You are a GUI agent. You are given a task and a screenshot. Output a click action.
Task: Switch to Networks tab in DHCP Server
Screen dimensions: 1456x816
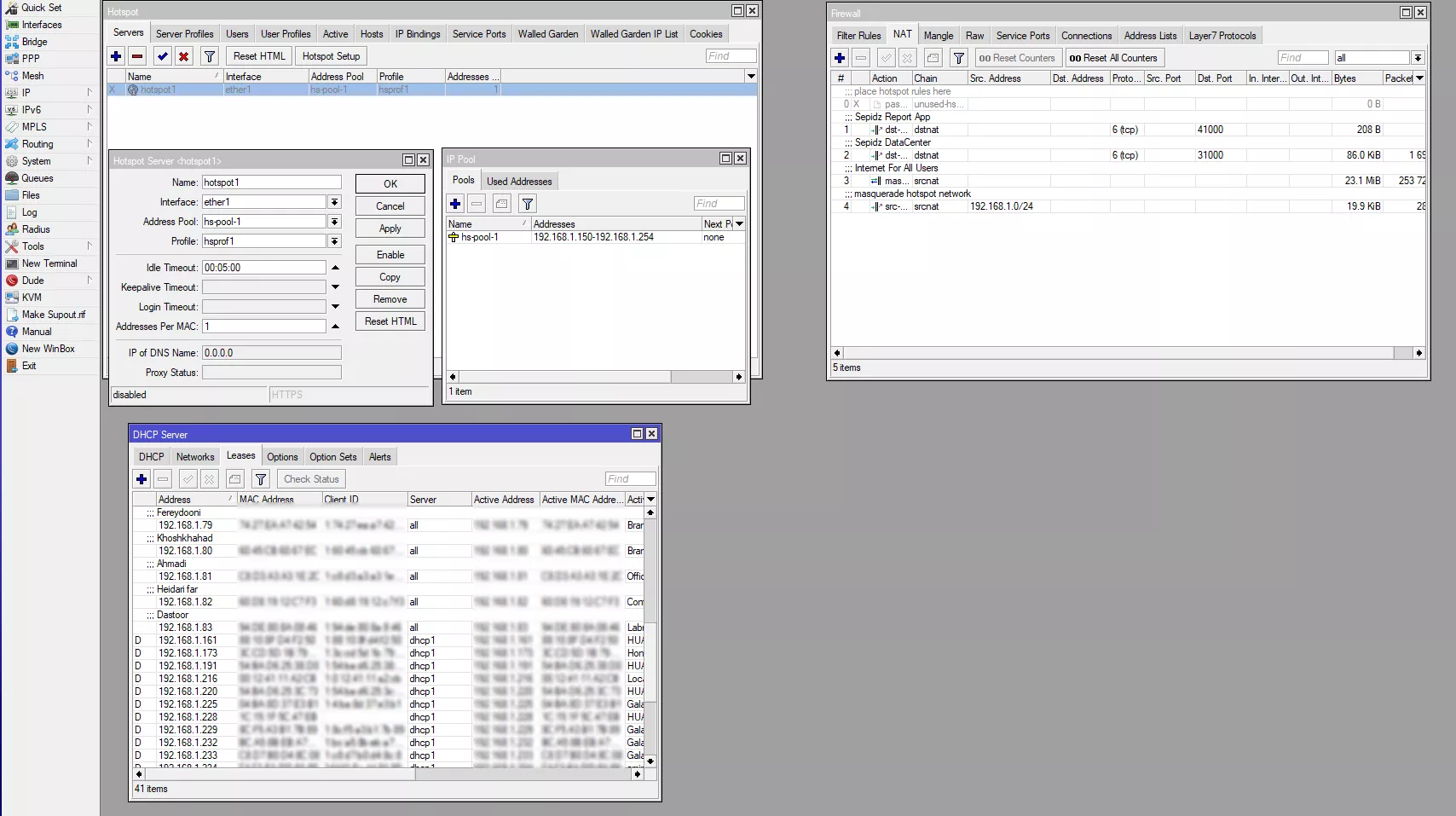pos(195,457)
